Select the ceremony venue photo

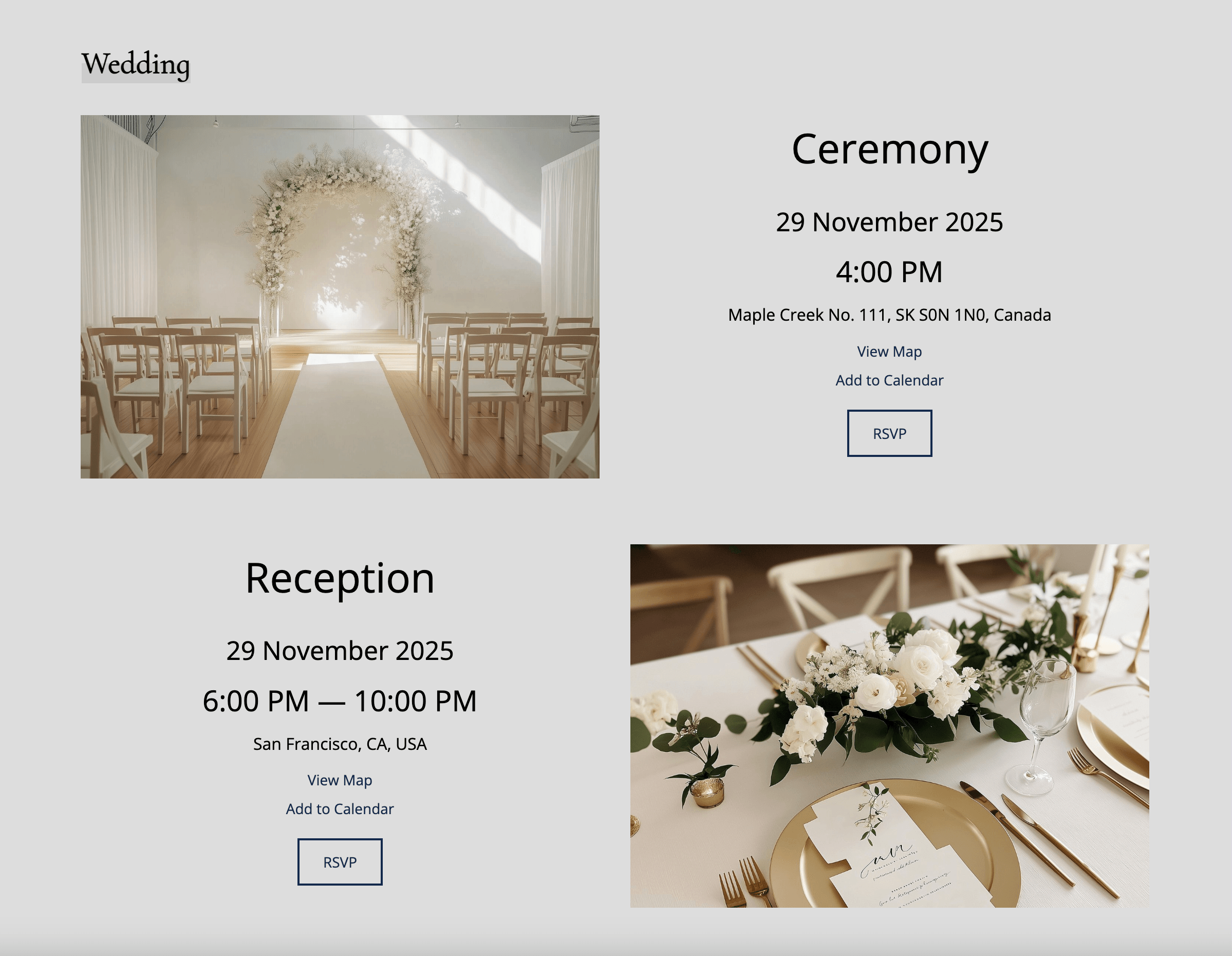point(339,296)
